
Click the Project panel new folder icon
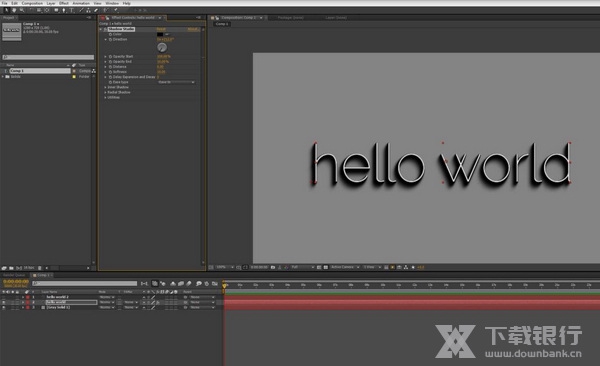[11, 268]
